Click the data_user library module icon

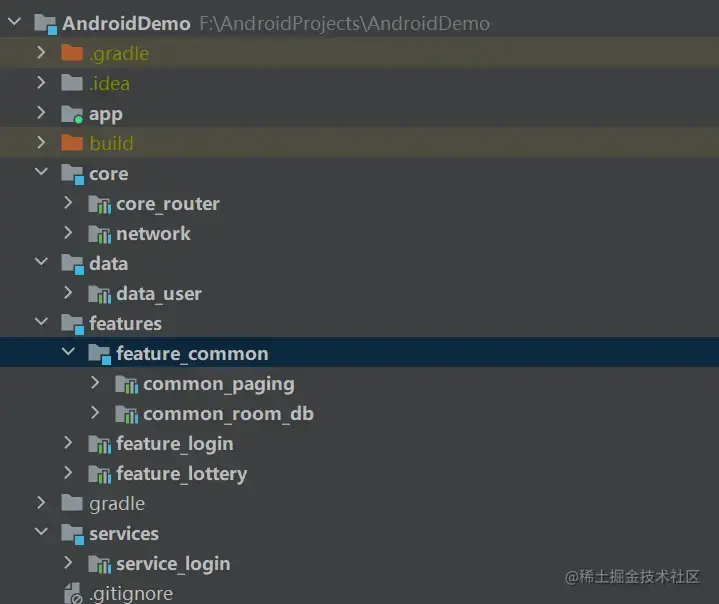point(100,294)
